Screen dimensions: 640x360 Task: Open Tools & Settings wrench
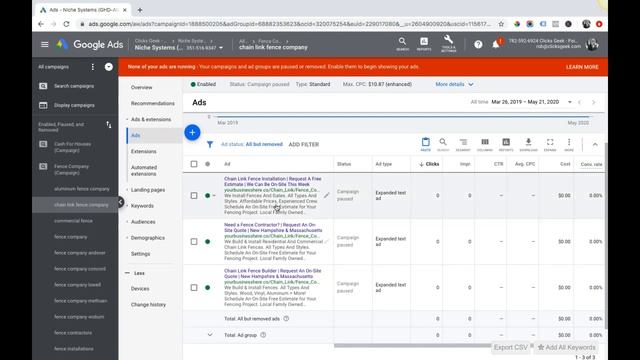[448, 44]
